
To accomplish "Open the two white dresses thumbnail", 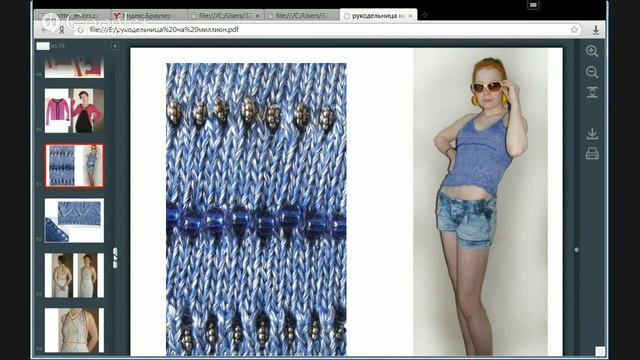I will pos(74,275).
